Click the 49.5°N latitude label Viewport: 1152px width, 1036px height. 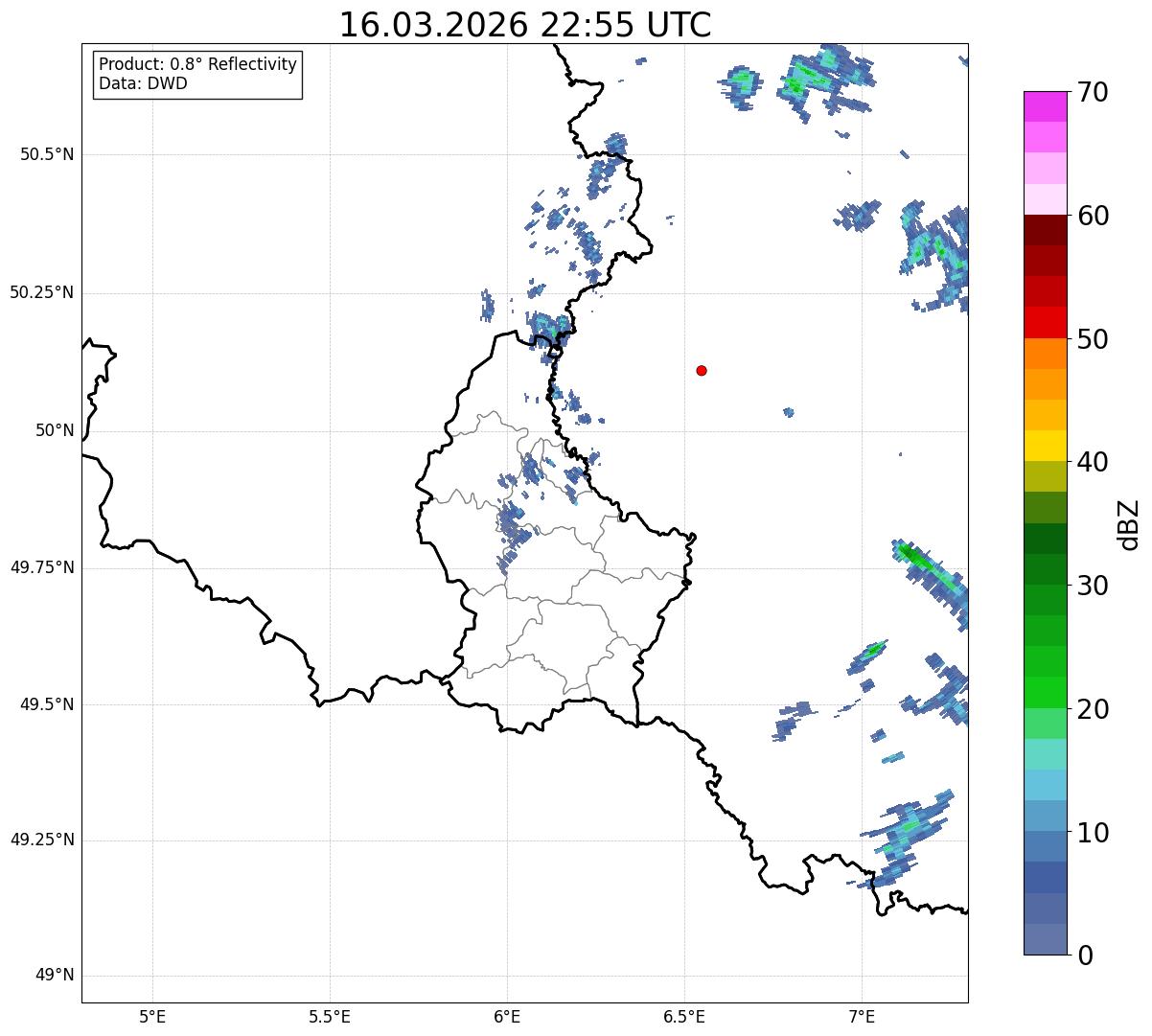(47, 704)
